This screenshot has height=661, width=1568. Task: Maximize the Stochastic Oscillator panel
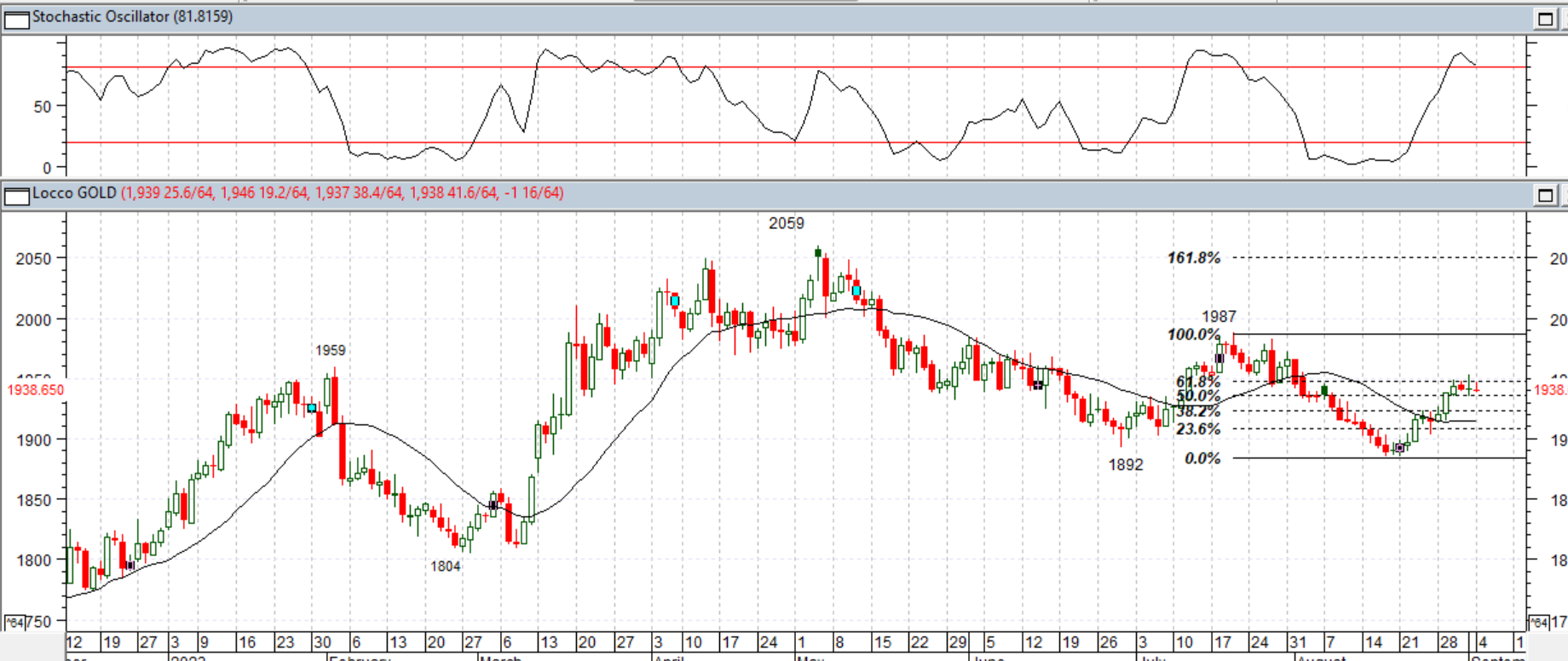1545,19
